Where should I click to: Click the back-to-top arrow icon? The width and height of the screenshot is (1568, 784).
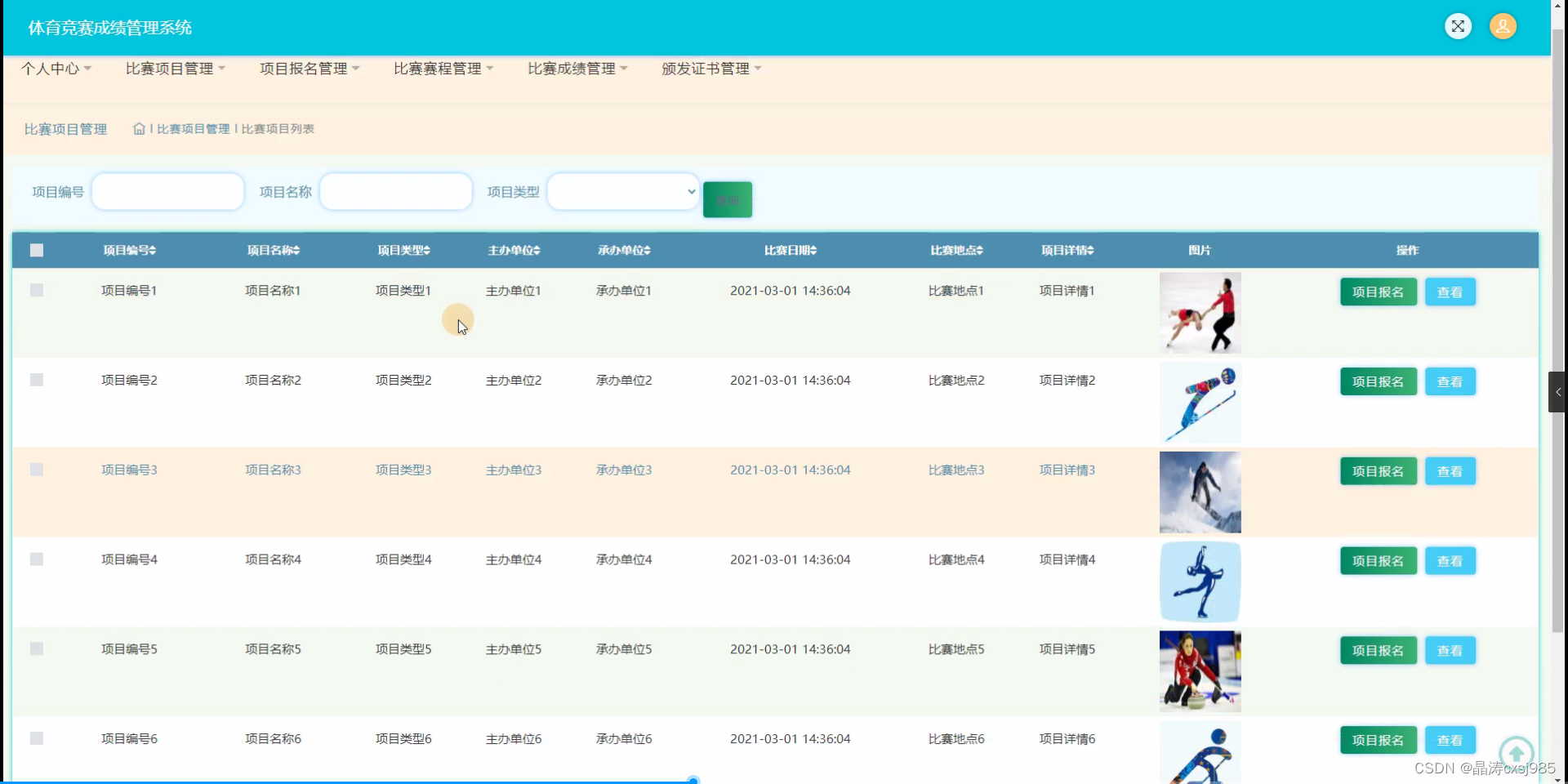1517,752
